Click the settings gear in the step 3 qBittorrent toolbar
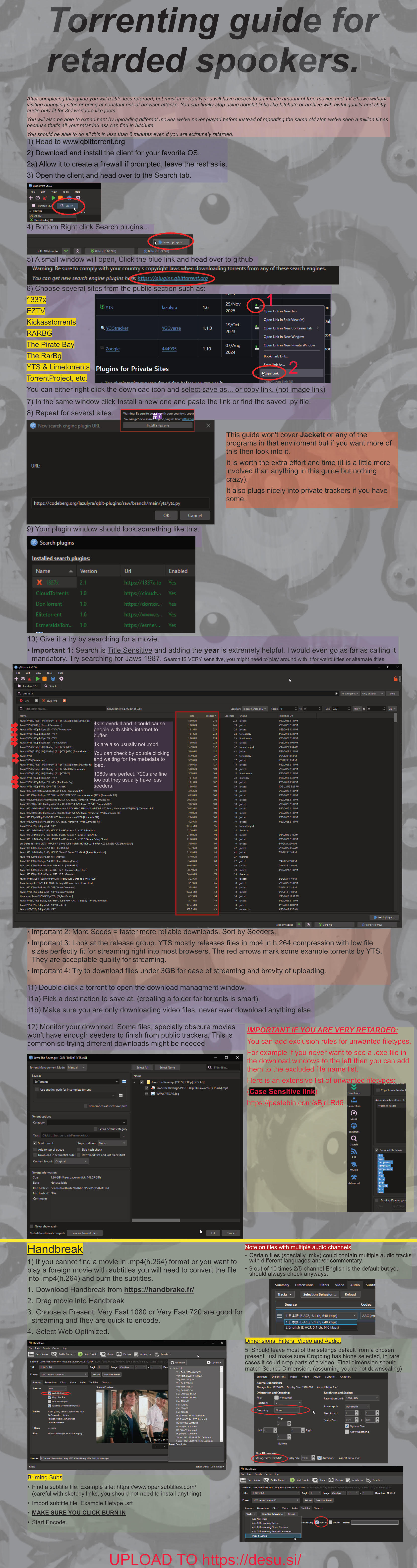Image resolution: width=417 pixels, height=1568 pixels. pos(77,198)
